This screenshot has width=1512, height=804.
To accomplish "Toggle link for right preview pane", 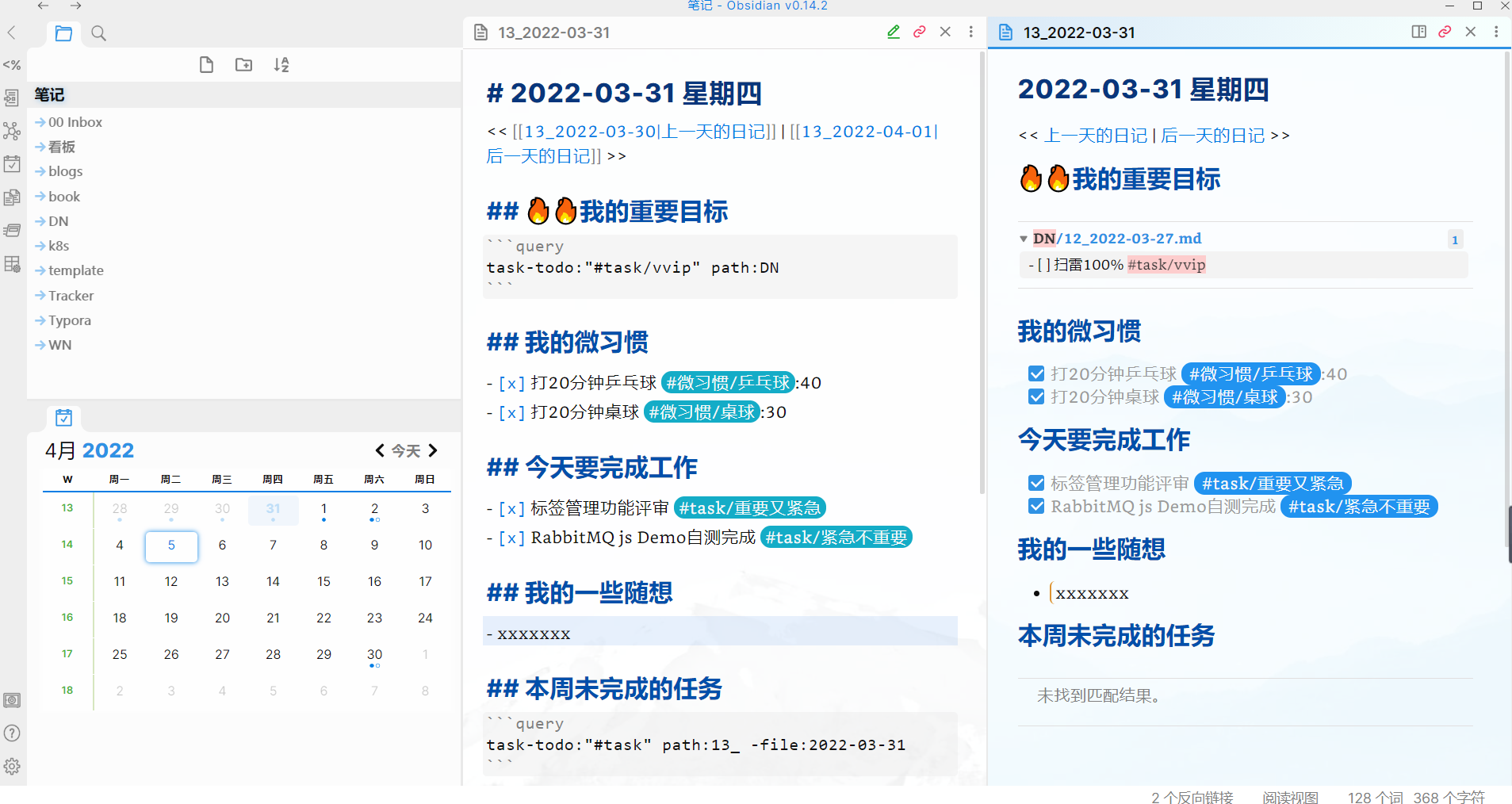I will (x=1445, y=32).
